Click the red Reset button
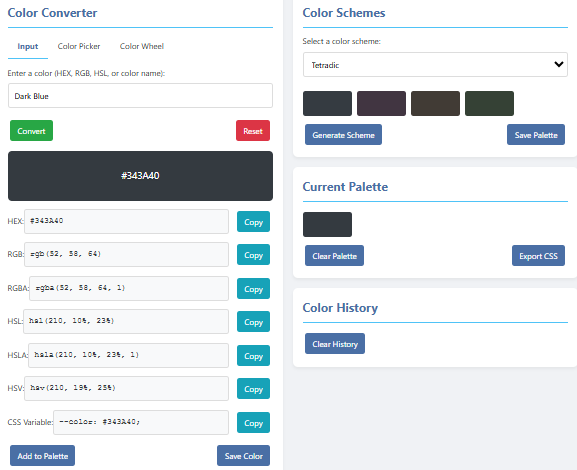Viewport: 577px width, 470px height. point(253,131)
